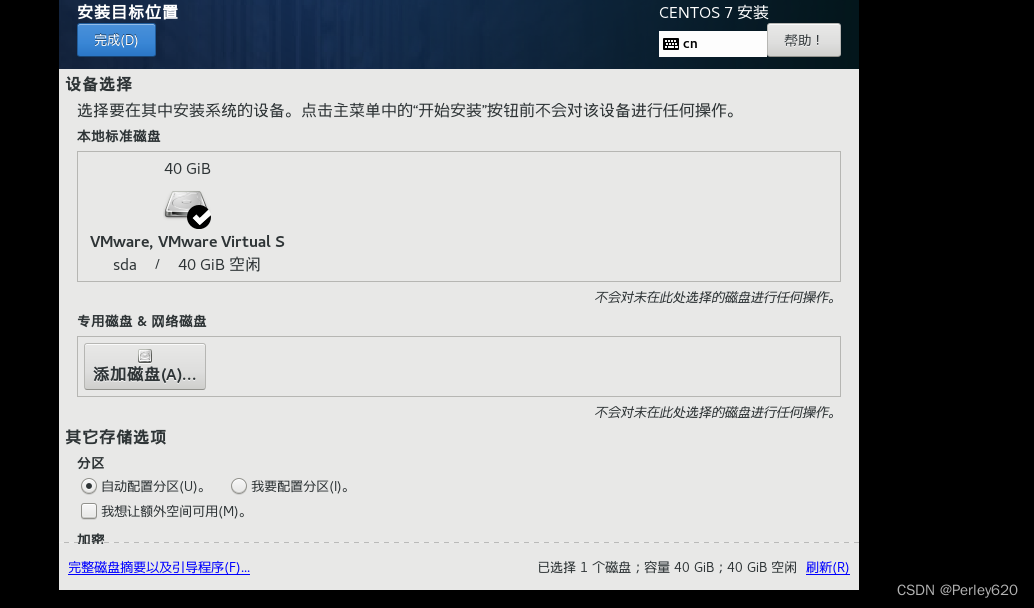Click the 40 GiB capacity label above disk
This screenshot has height=608, width=1034.
click(x=187, y=169)
